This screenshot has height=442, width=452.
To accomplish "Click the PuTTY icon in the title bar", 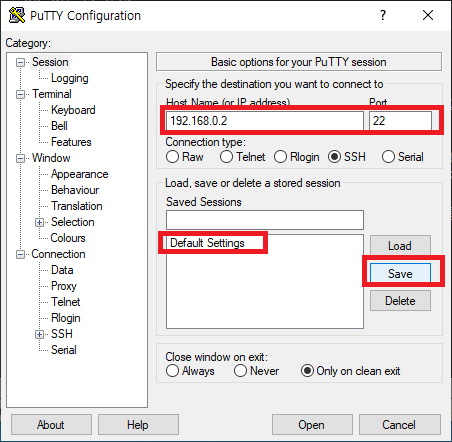I will [17, 15].
